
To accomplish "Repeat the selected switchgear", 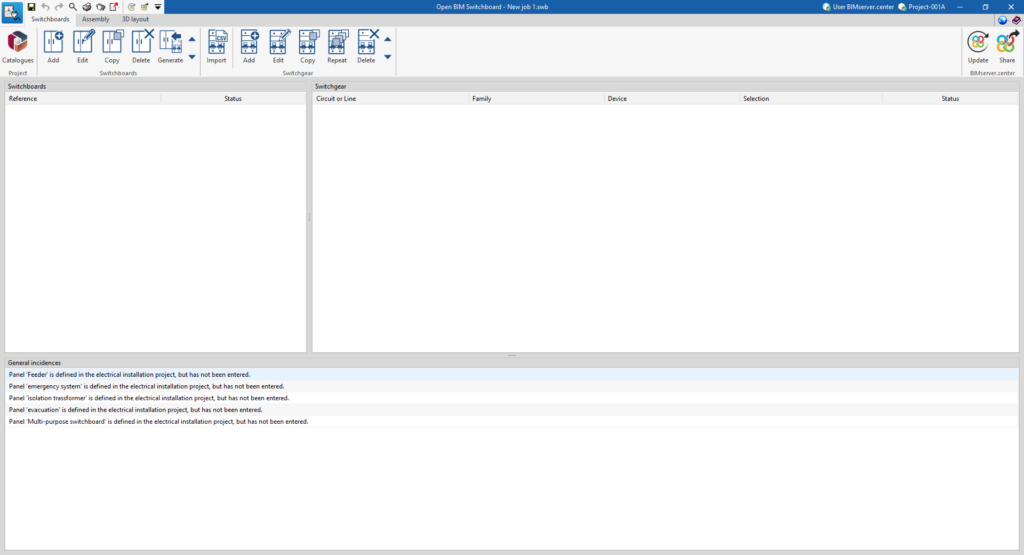I will pos(337,47).
